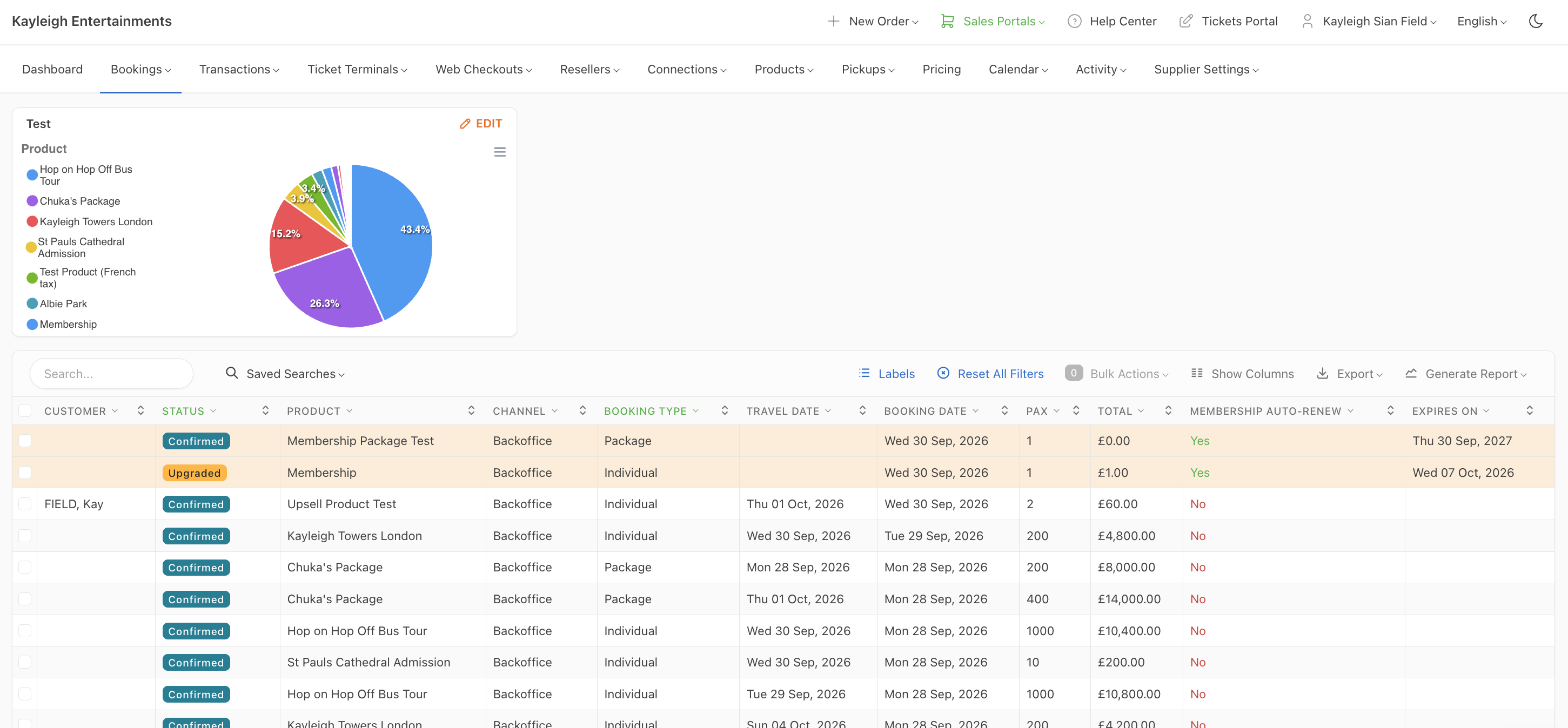Open the Bulk Actions dropdown
1568x728 pixels.
pyautogui.click(x=1116, y=373)
